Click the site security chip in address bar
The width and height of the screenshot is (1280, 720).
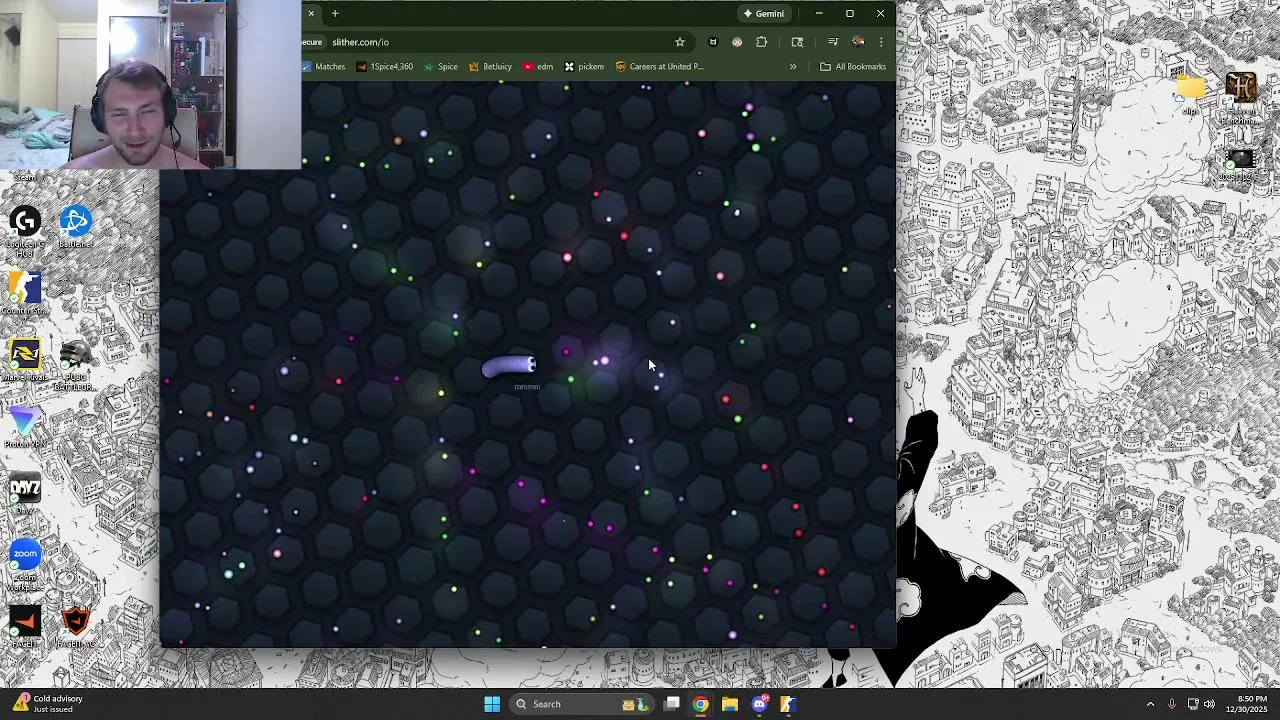tap(312, 42)
